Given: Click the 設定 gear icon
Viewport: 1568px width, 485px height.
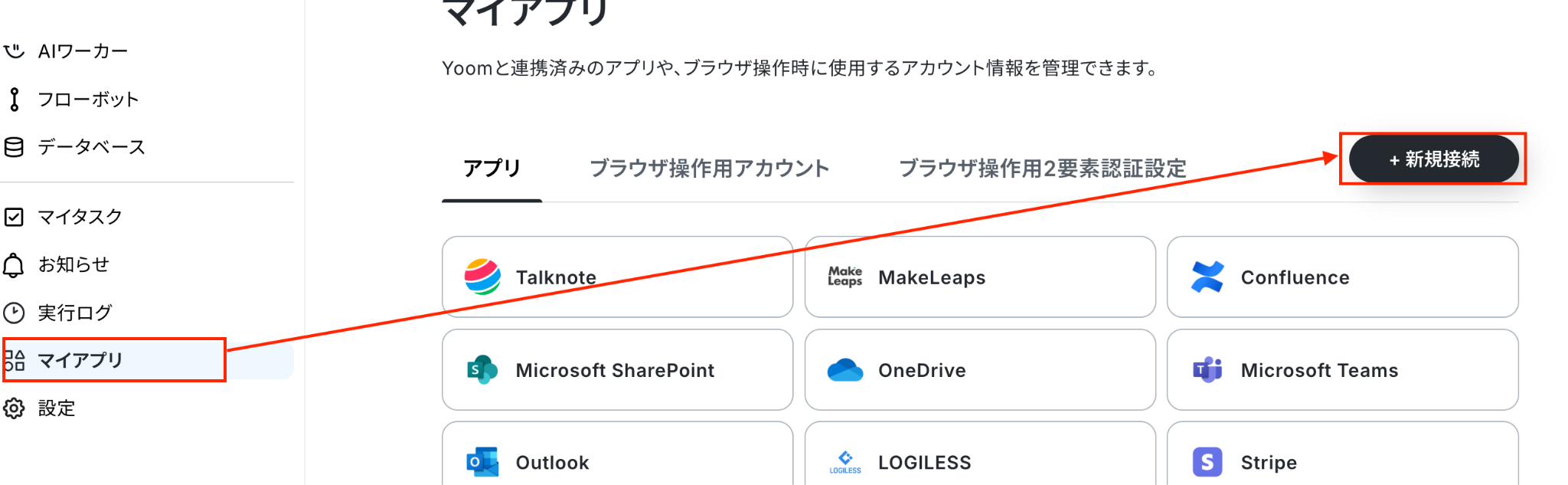Looking at the screenshot, I should [14, 408].
